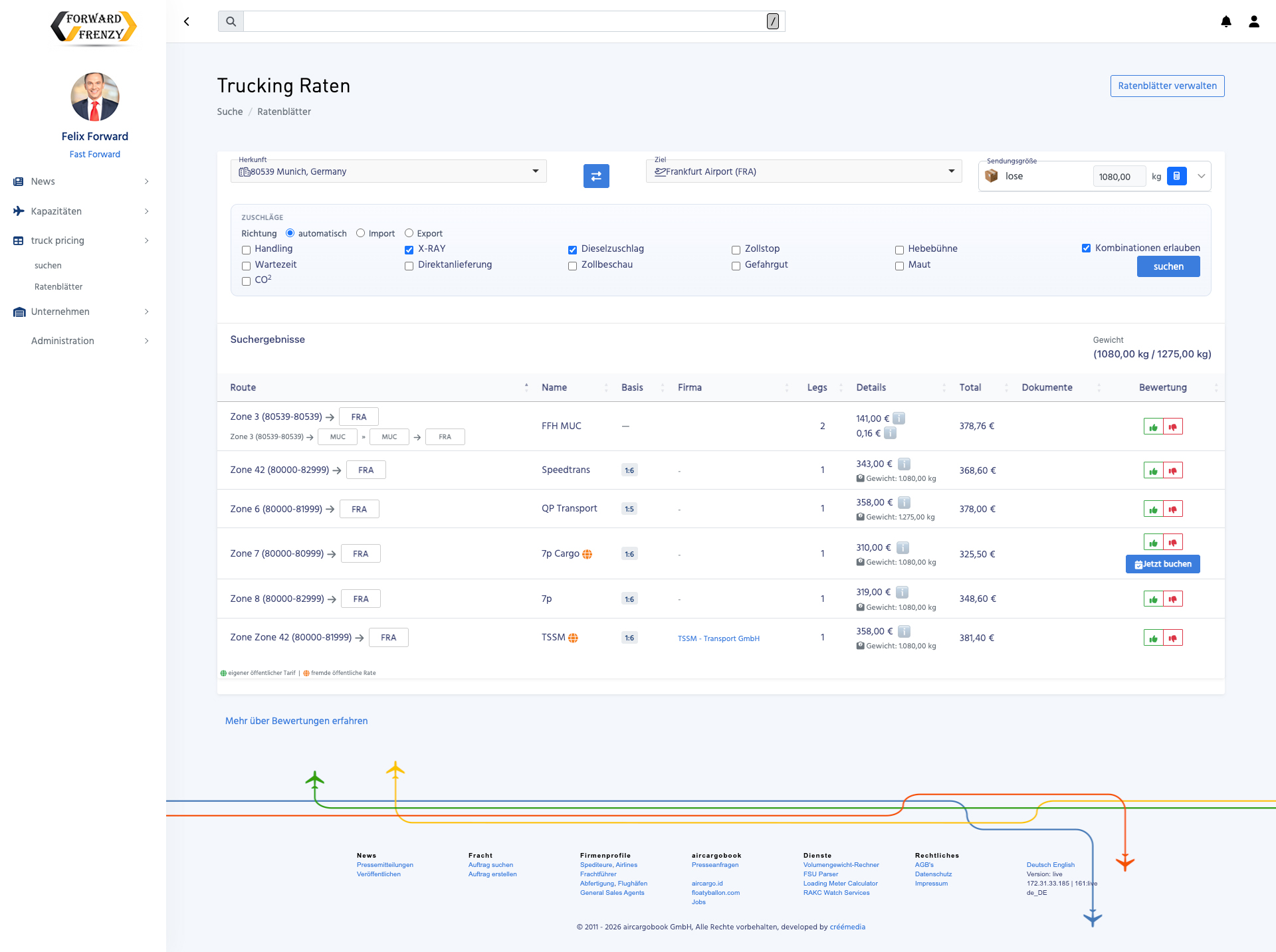Open the notifications bell

click(1226, 21)
